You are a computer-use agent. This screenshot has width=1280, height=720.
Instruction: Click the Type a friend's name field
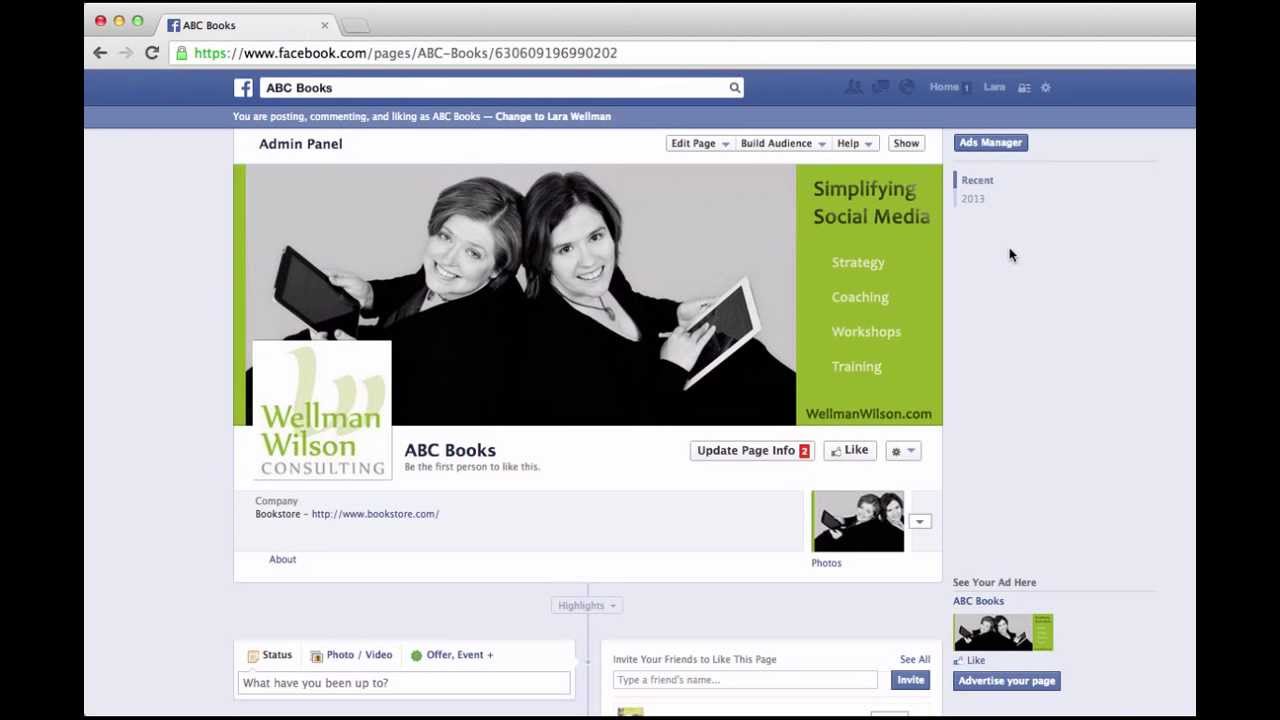(745, 680)
